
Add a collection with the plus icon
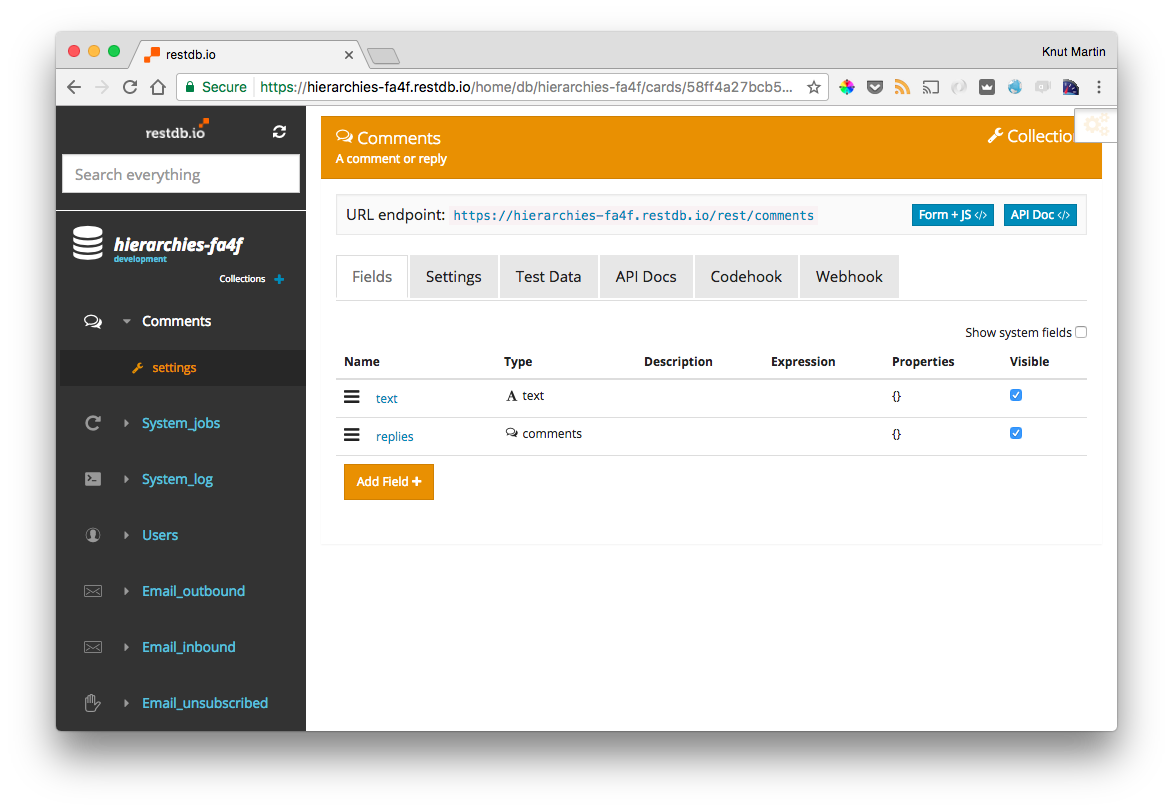click(279, 279)
